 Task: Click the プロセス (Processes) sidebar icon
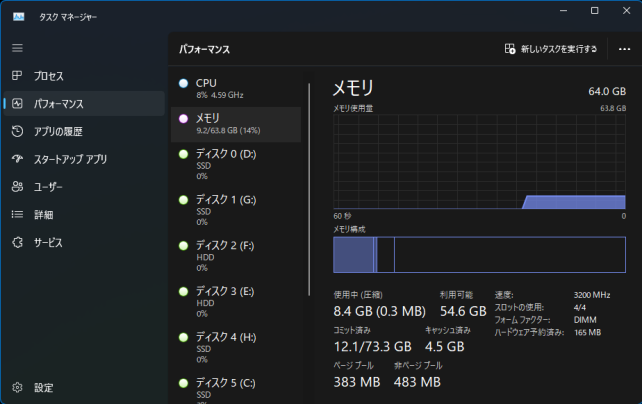coord(17,76)
